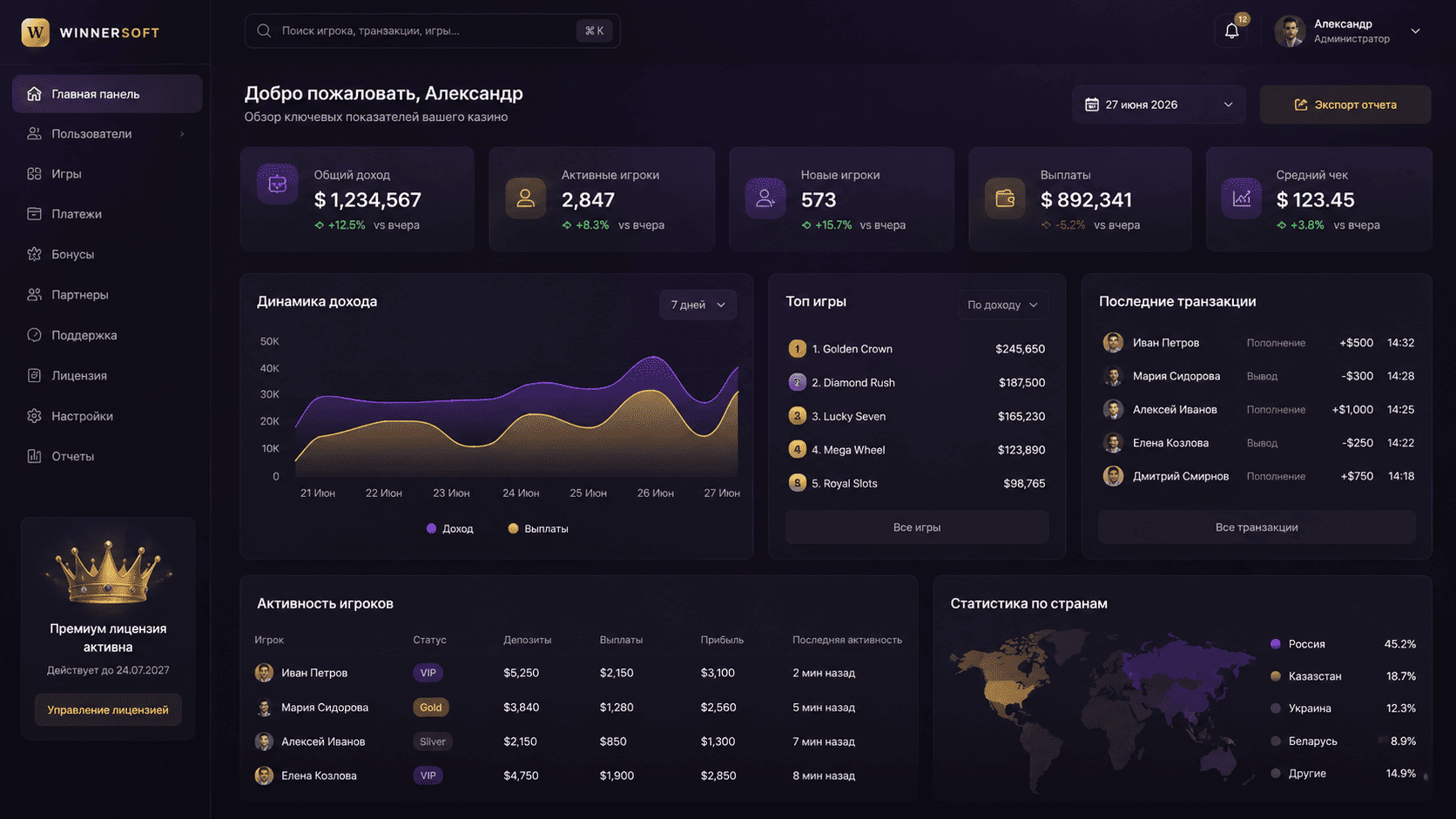Image resolution: width=1456 pixels, height=819 pixels.
Task: Click Дмитрий Смирнов transaction avatar
Action: [1113, 476]
